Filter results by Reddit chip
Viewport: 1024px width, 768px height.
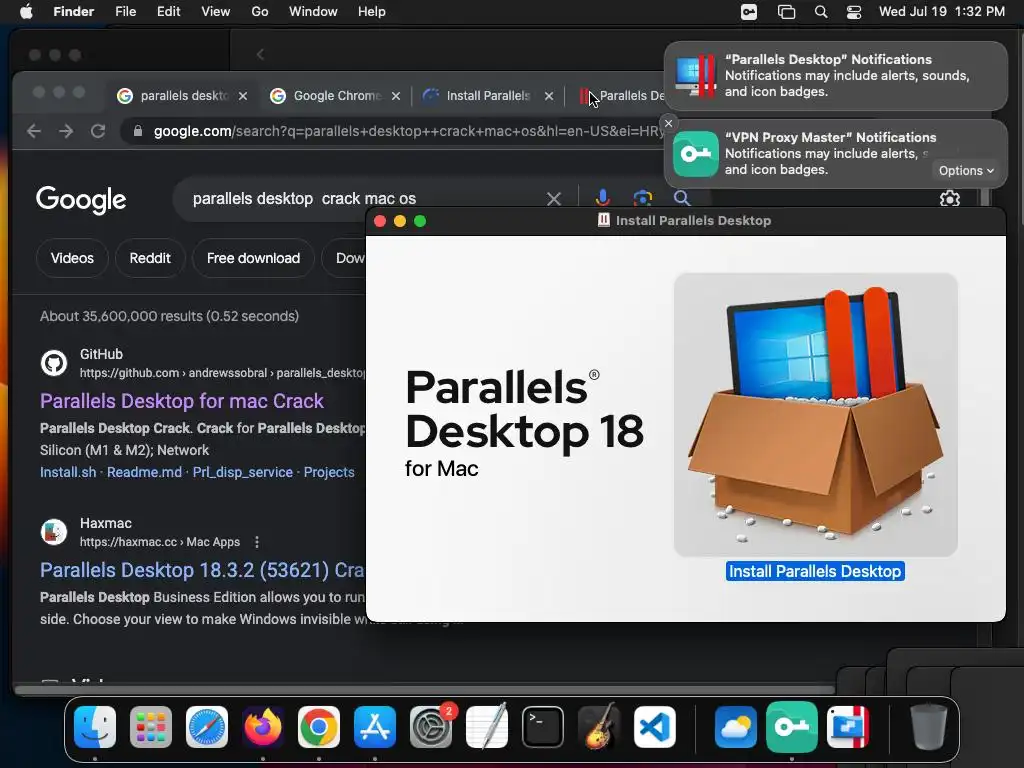click(150, 258)
